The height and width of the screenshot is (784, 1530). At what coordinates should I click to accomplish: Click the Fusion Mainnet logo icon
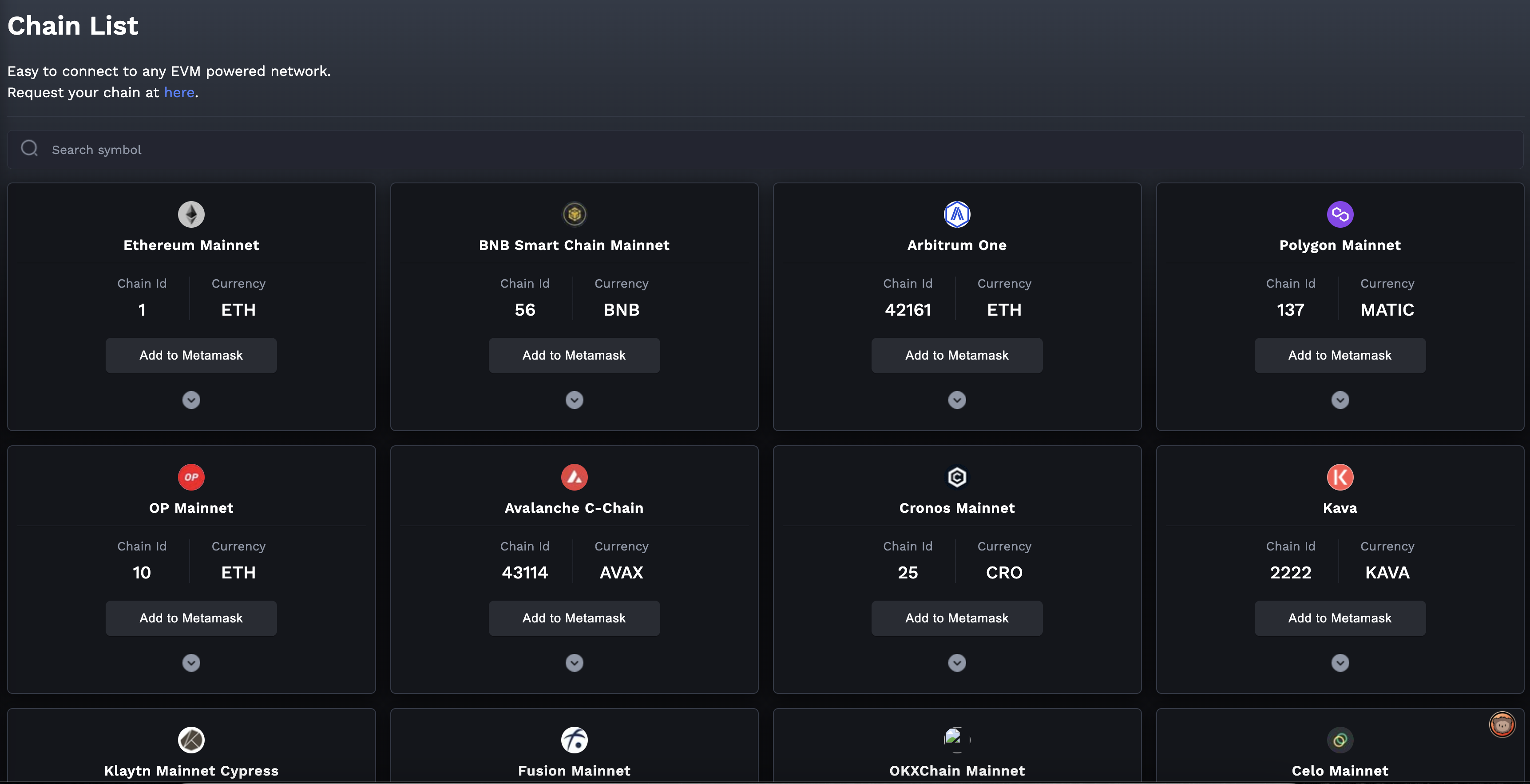coord(574,740)
